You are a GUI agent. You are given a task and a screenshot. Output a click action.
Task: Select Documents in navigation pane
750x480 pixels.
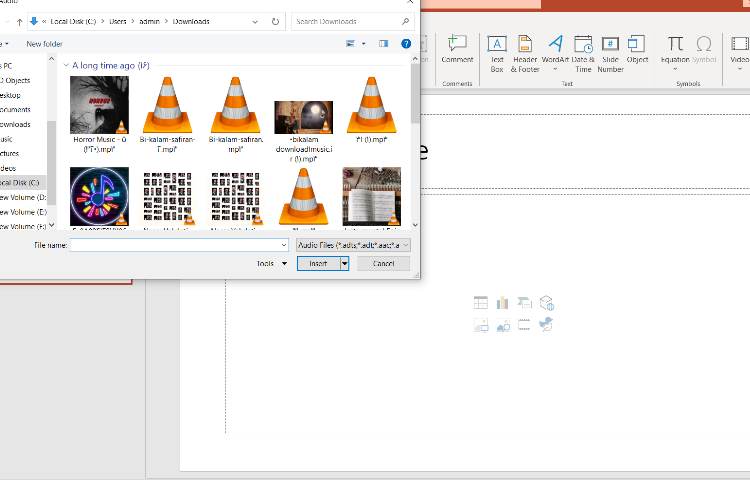(15, 109)
